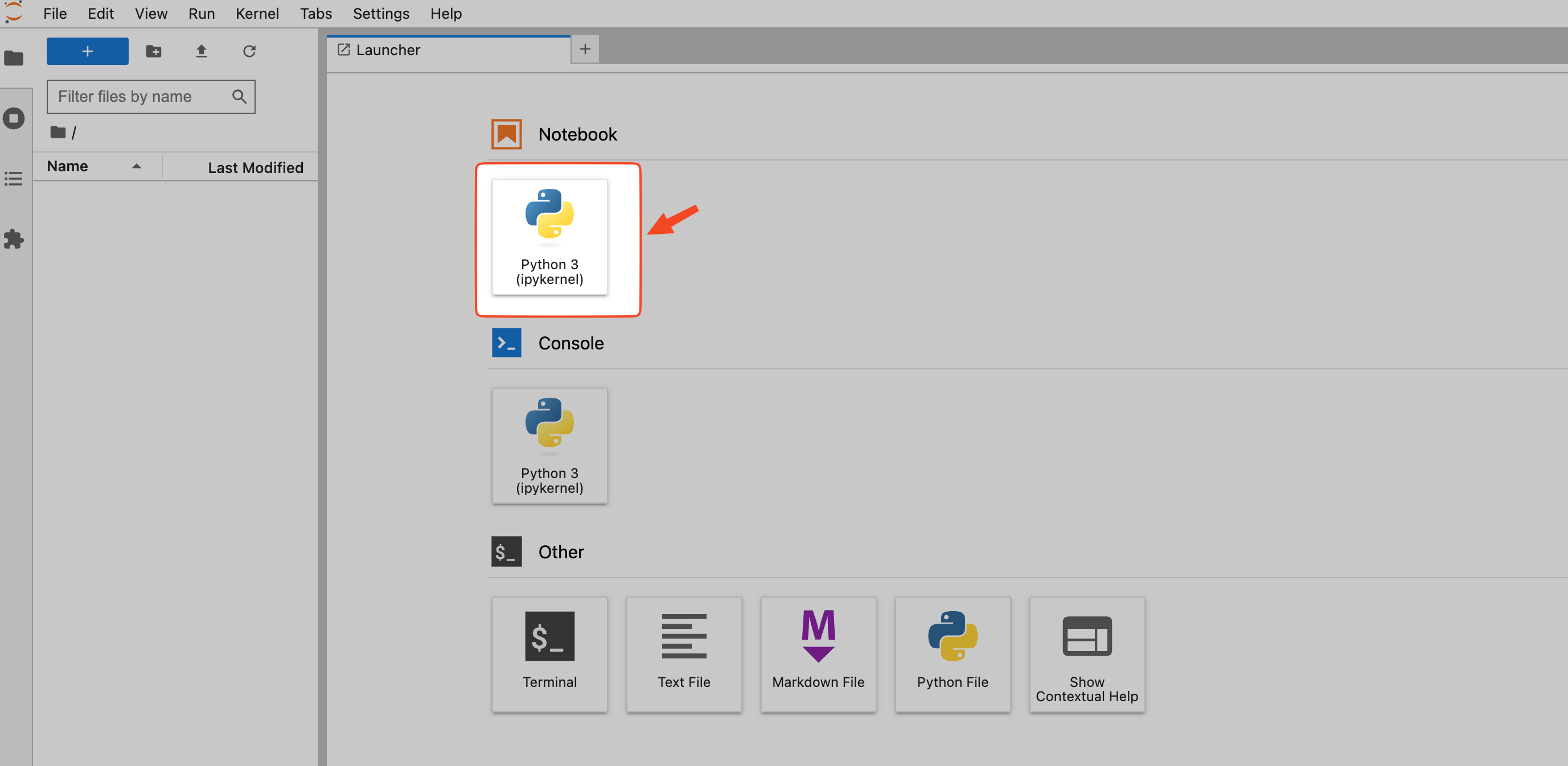This screenshot has width=1568, height=766.
Task: Open Python 3 console card
Action: 549,446
